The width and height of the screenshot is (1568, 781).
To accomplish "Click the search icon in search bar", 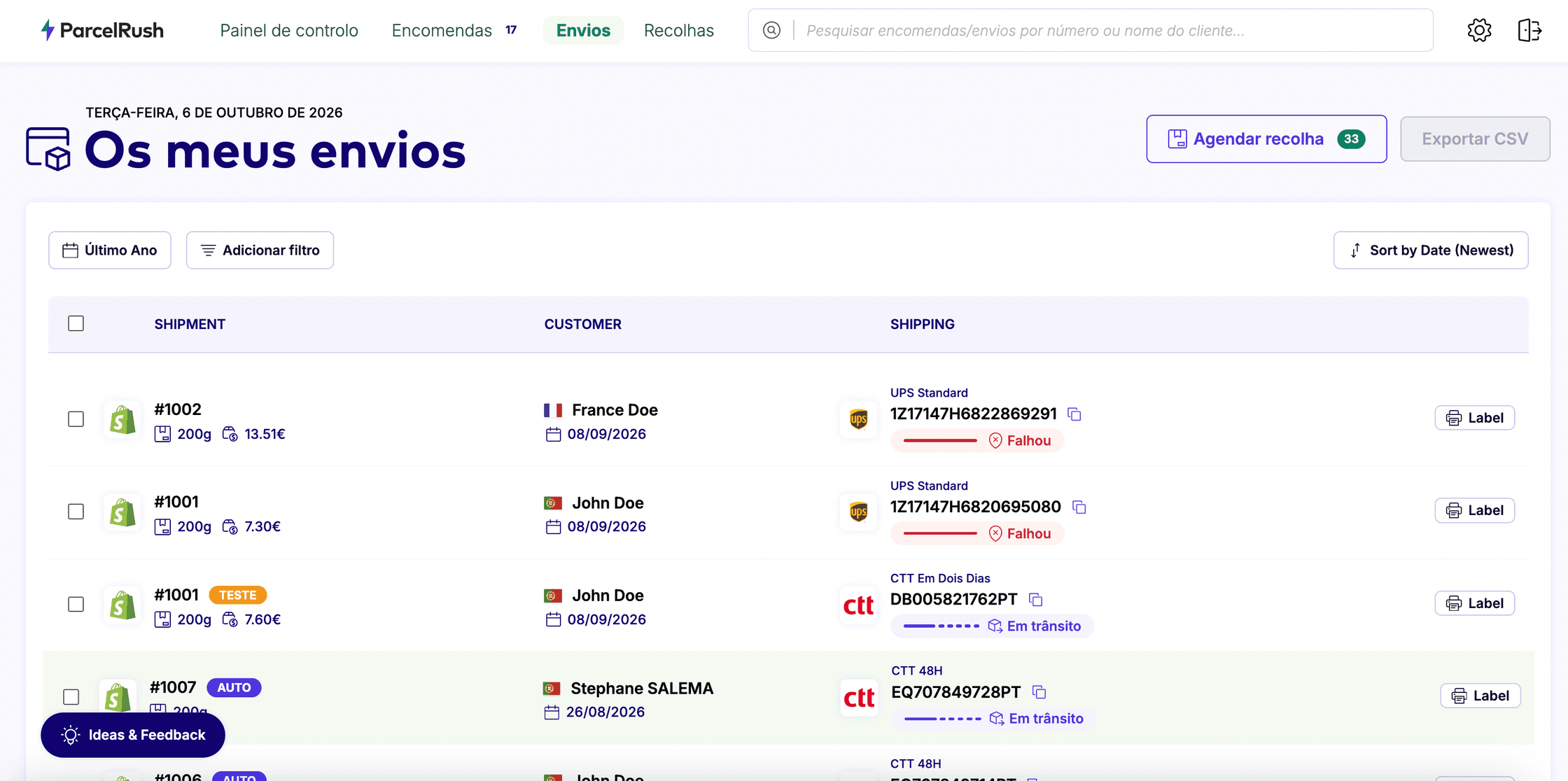I will pos(771,30).
